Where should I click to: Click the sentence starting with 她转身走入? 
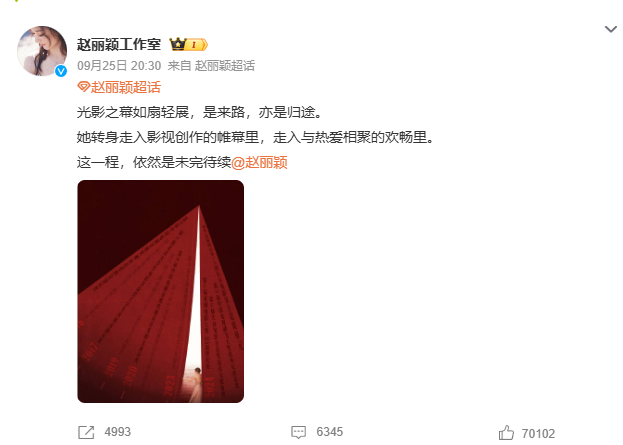tap(255, 137)
